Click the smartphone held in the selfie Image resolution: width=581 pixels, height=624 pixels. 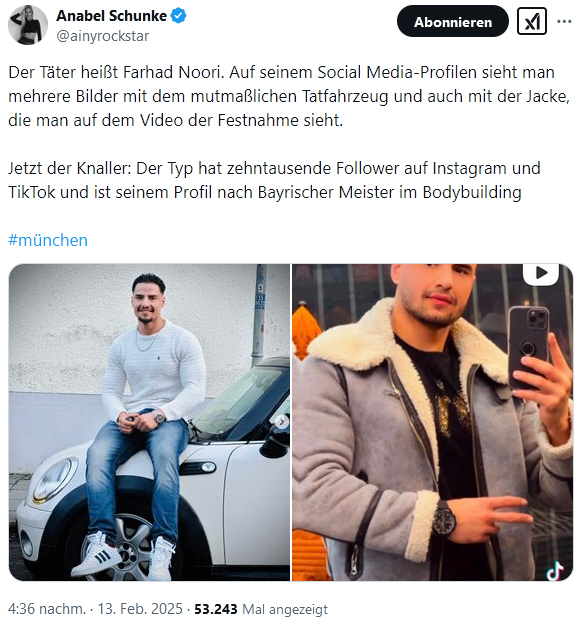tap(528, 346)
